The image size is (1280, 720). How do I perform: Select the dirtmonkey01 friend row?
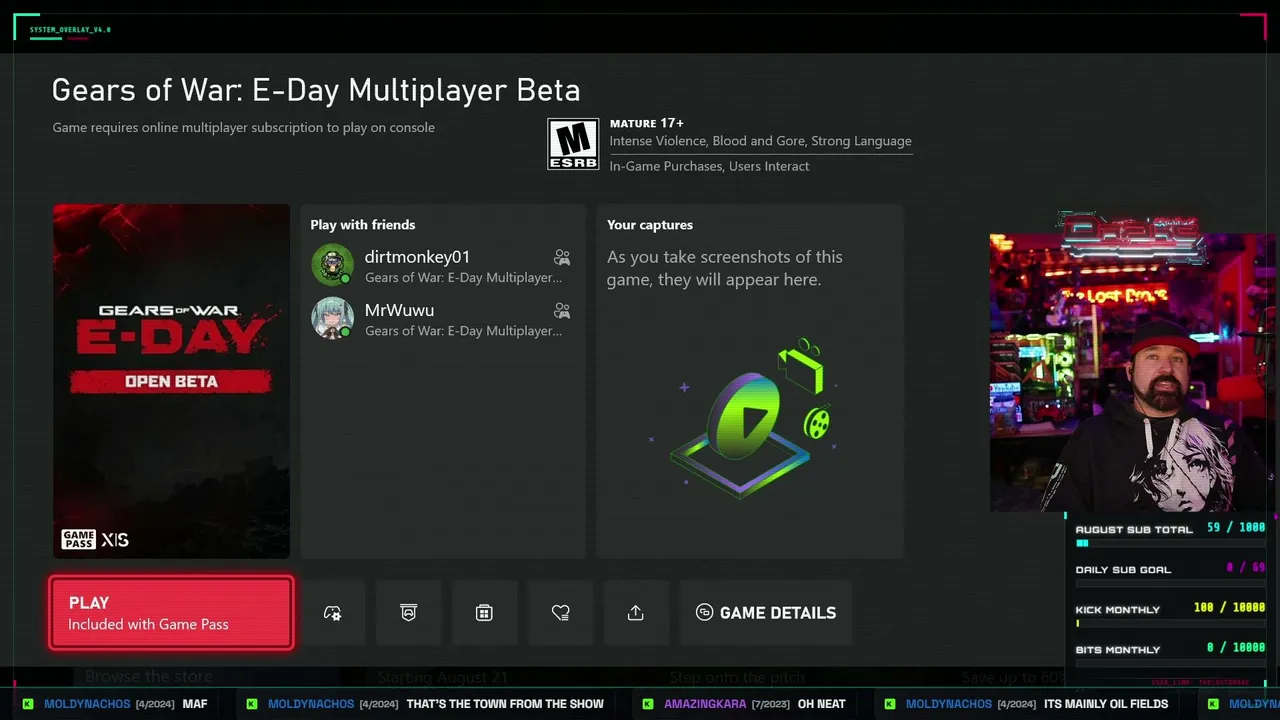(x=442, y=266)
